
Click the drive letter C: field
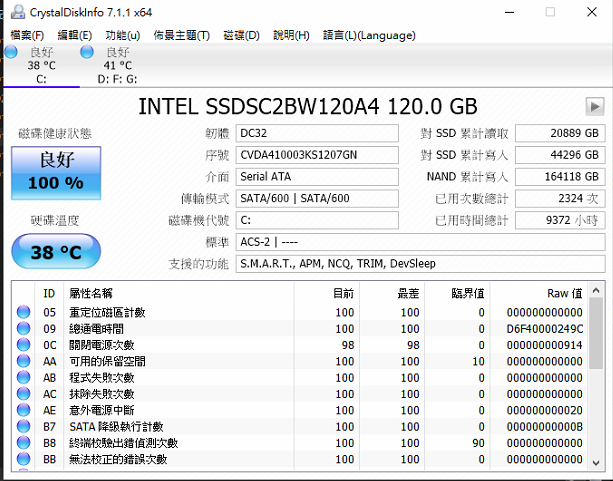point(317,220)
